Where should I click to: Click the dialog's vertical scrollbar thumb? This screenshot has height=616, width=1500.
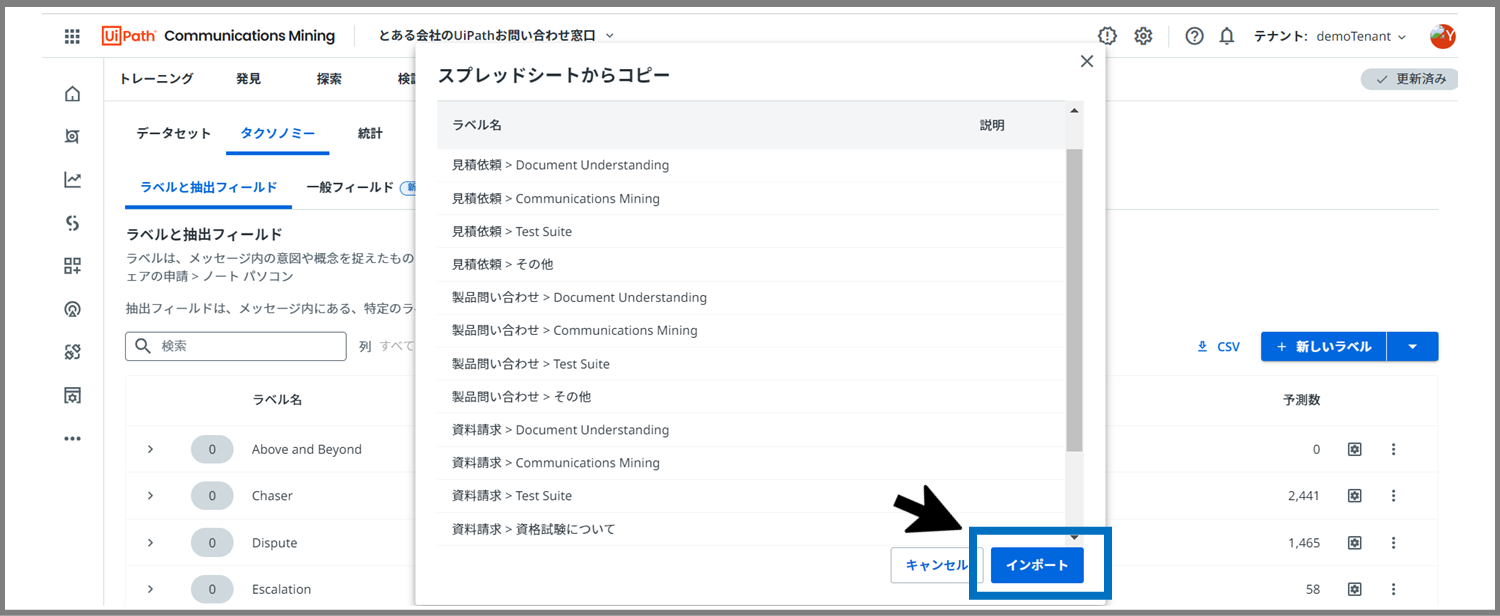(1074, 300)
